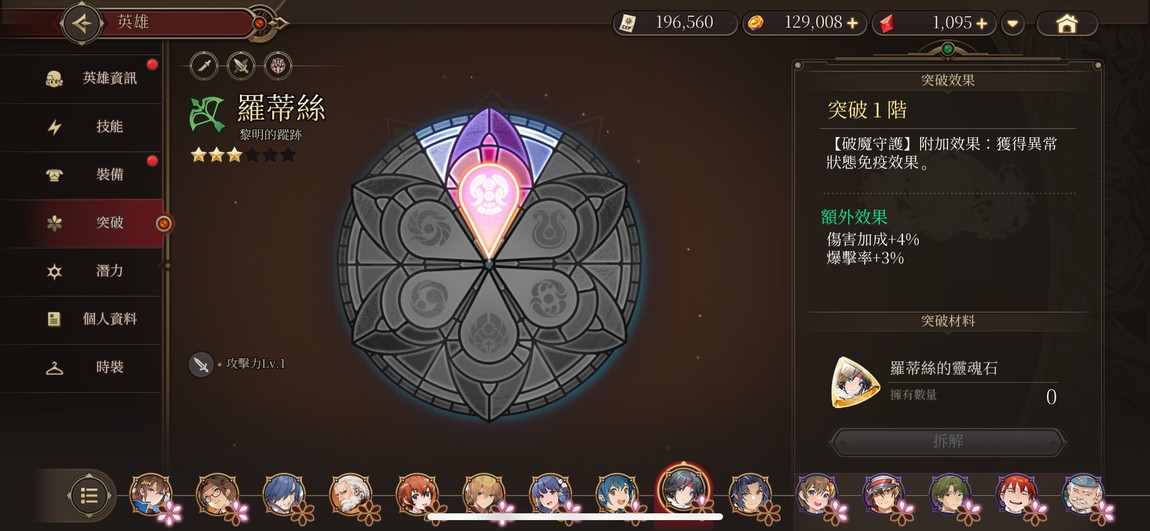Open the hero list menu icon
Image resolution: width=1150 pixels, height=531 pixels.
click(89, 496)
